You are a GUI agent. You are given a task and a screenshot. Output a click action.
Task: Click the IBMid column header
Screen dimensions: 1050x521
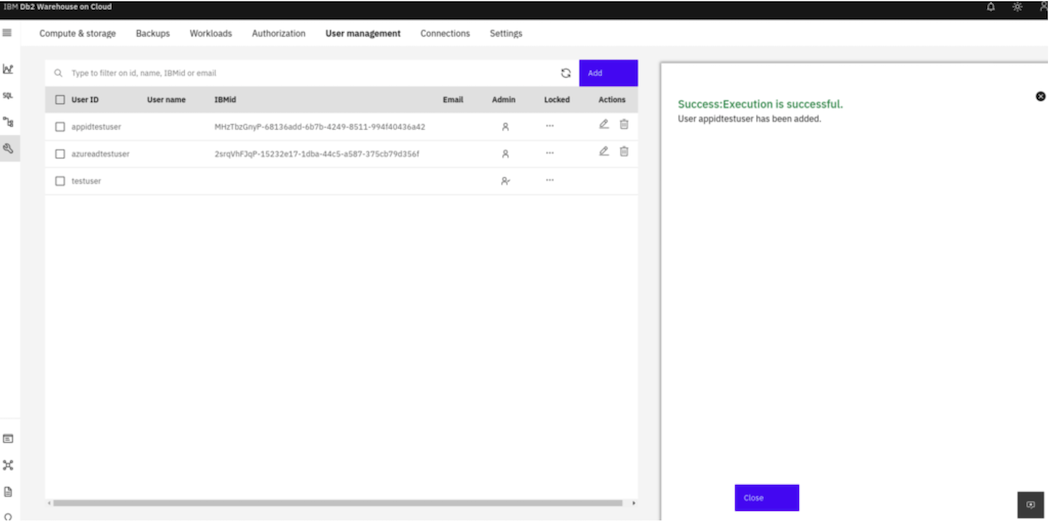[225, 100]
